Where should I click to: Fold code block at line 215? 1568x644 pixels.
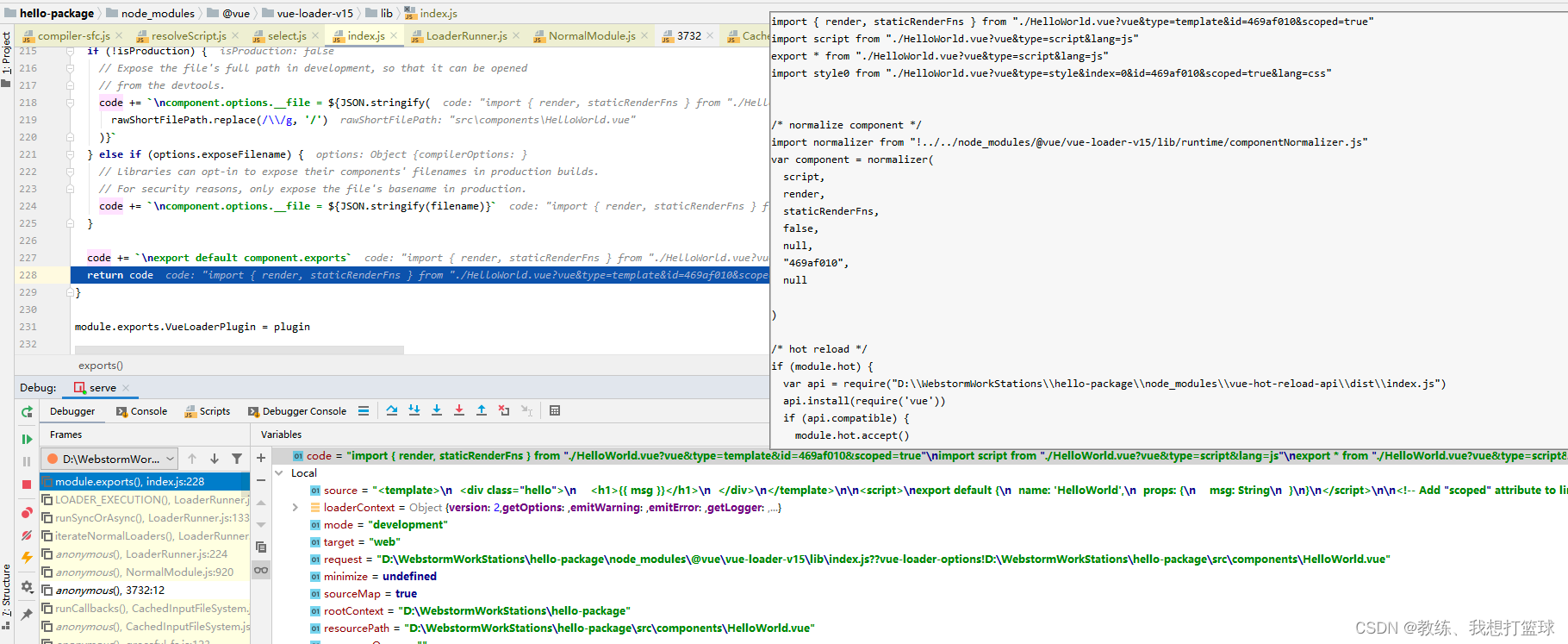pyautogui.click(x=70, y=51)
